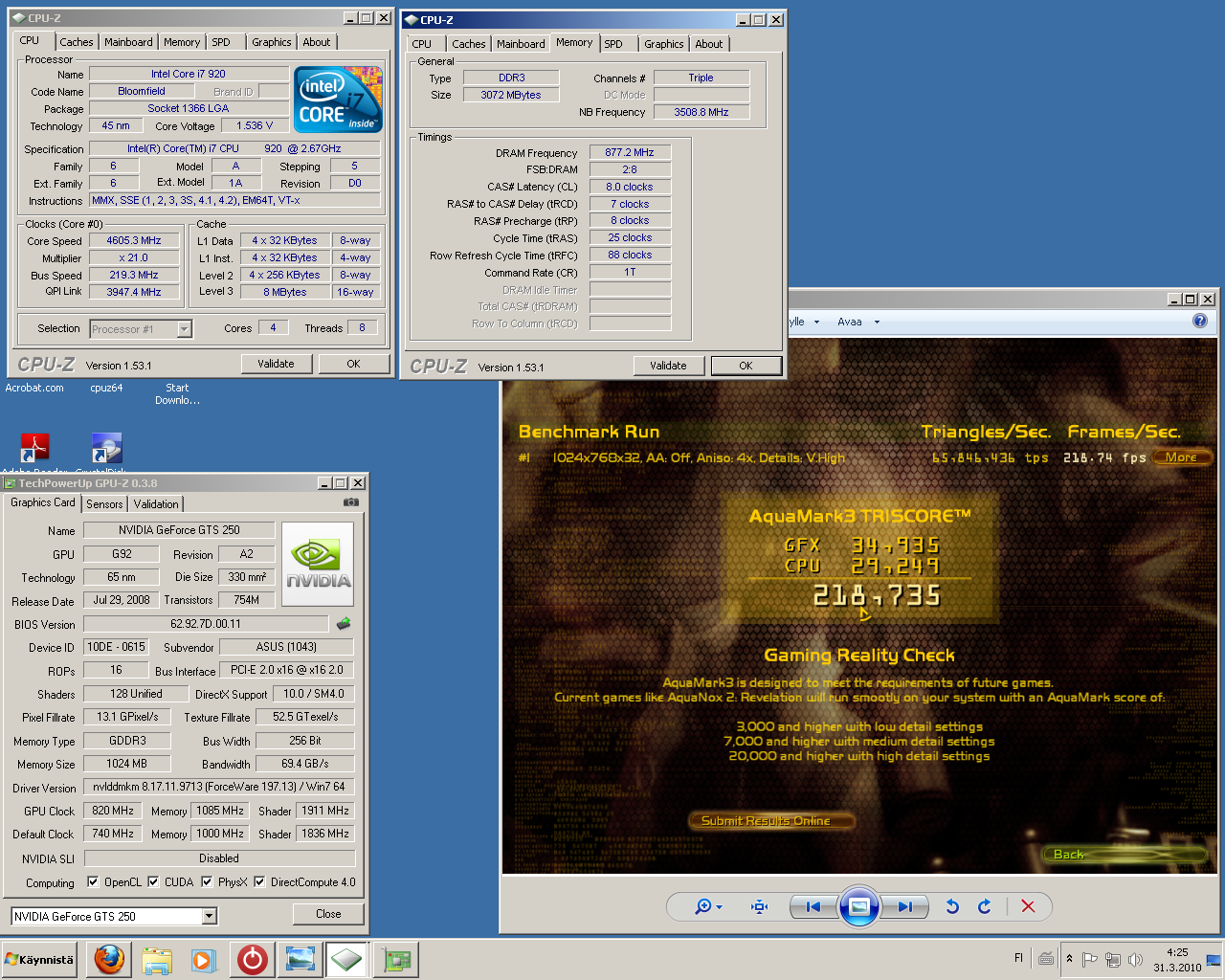The width and height of the screenshot is (1225, 980).
Task: Delete the image with the red X icon
Action: pyautogui.click(x=1028, y=906)
